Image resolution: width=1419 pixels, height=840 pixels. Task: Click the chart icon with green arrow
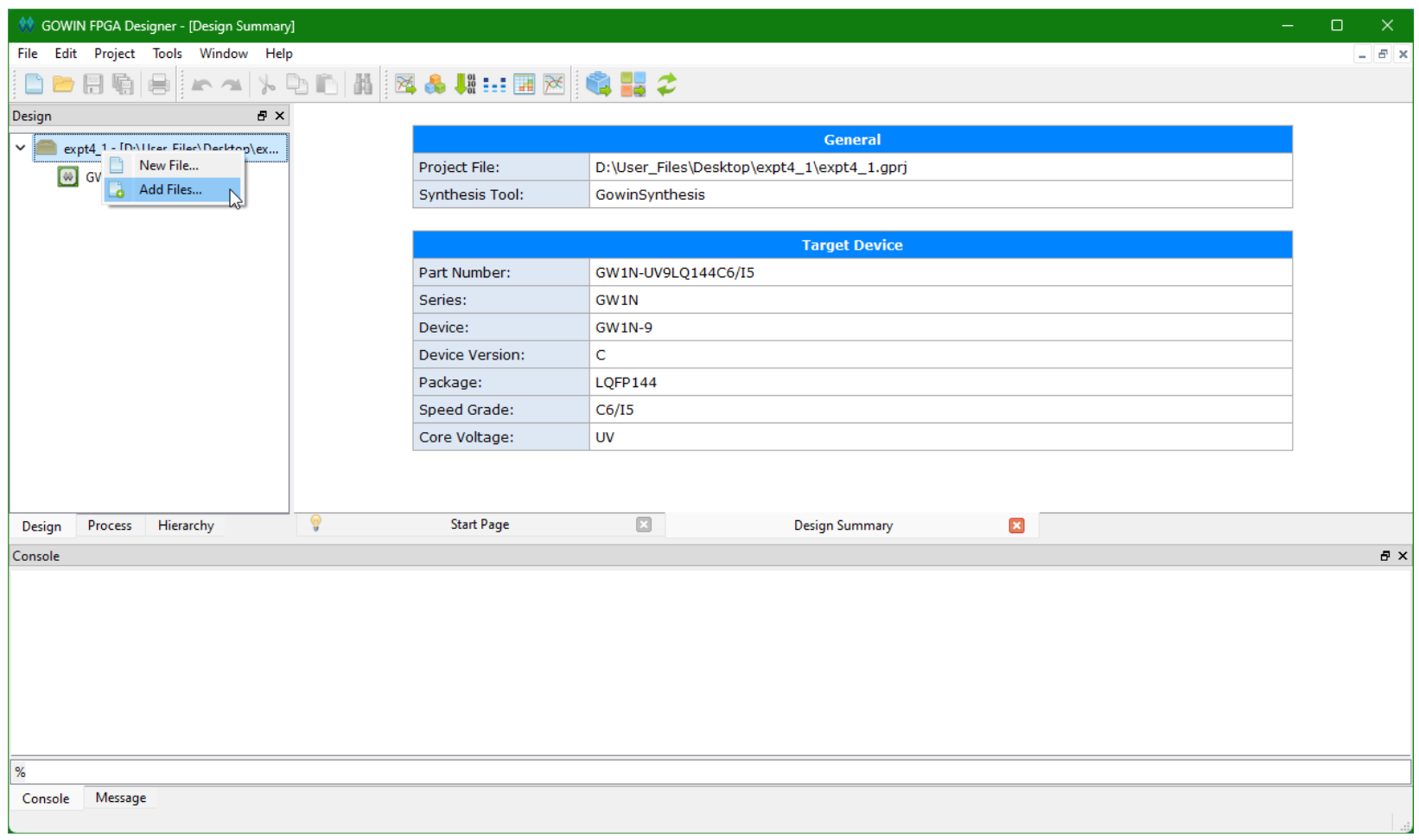[405, 85]
